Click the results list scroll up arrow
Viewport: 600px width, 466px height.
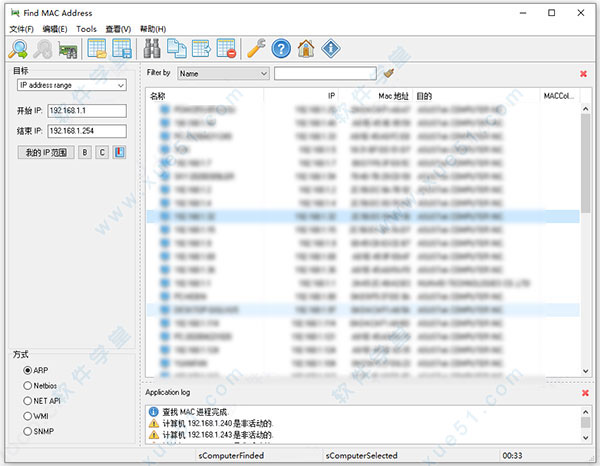coord(585,109)
